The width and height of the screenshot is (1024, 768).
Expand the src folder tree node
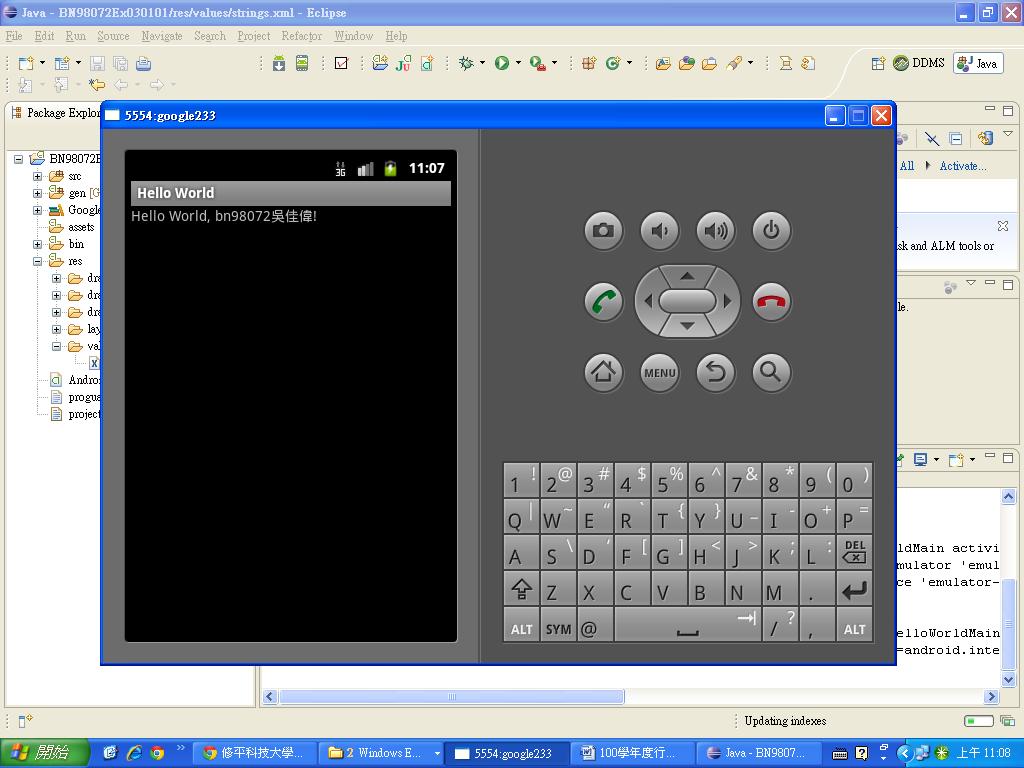coord(38,176)
